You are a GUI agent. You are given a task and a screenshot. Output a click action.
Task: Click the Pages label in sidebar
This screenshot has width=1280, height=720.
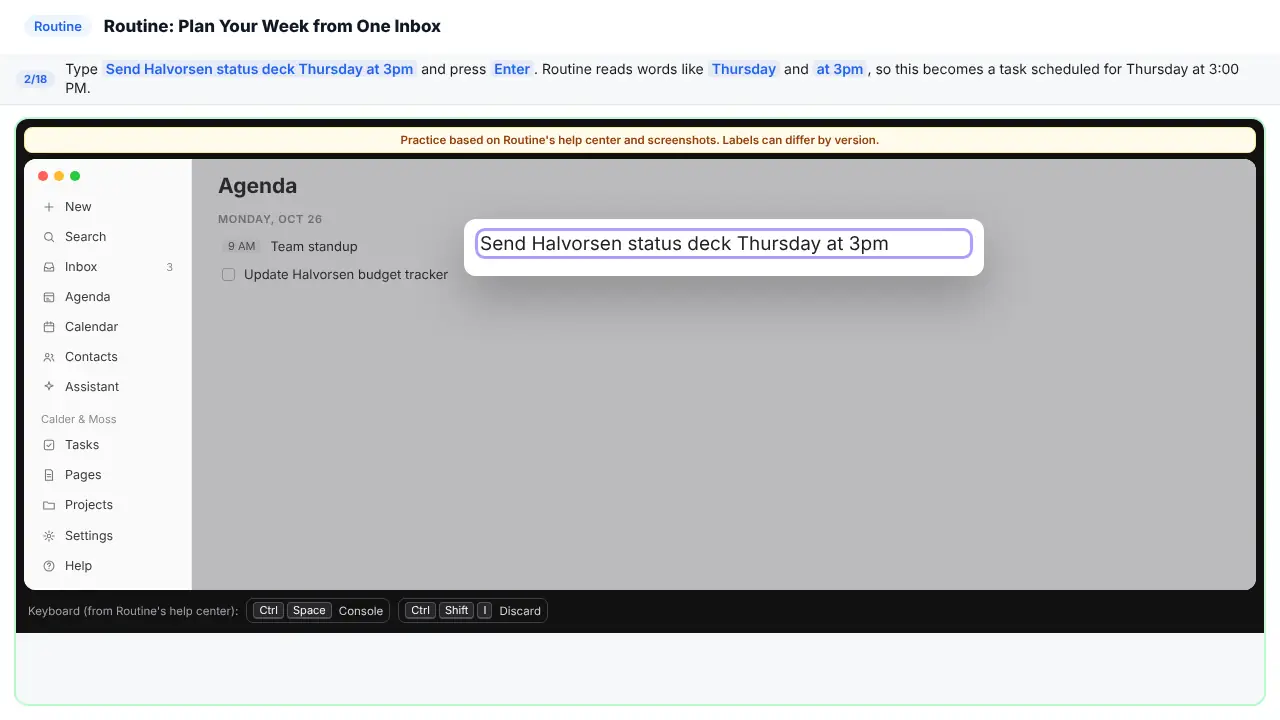point(83,475)
